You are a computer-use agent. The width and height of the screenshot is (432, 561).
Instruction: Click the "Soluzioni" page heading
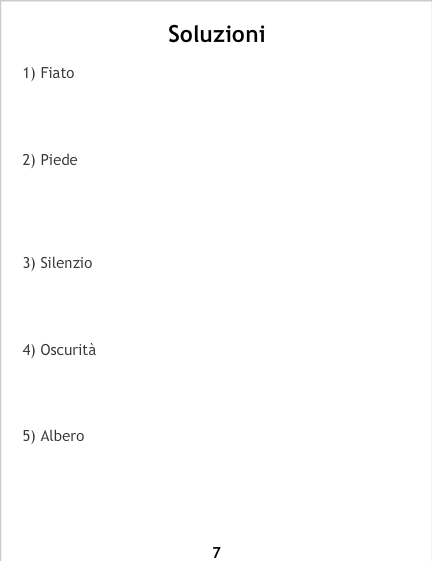(217, 34)
